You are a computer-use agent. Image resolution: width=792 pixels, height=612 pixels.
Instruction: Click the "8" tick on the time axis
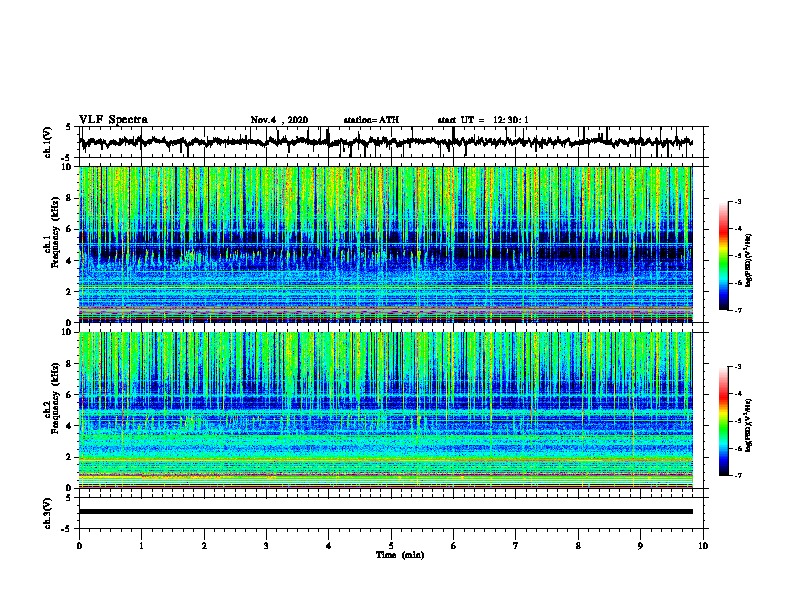[578, 546]
